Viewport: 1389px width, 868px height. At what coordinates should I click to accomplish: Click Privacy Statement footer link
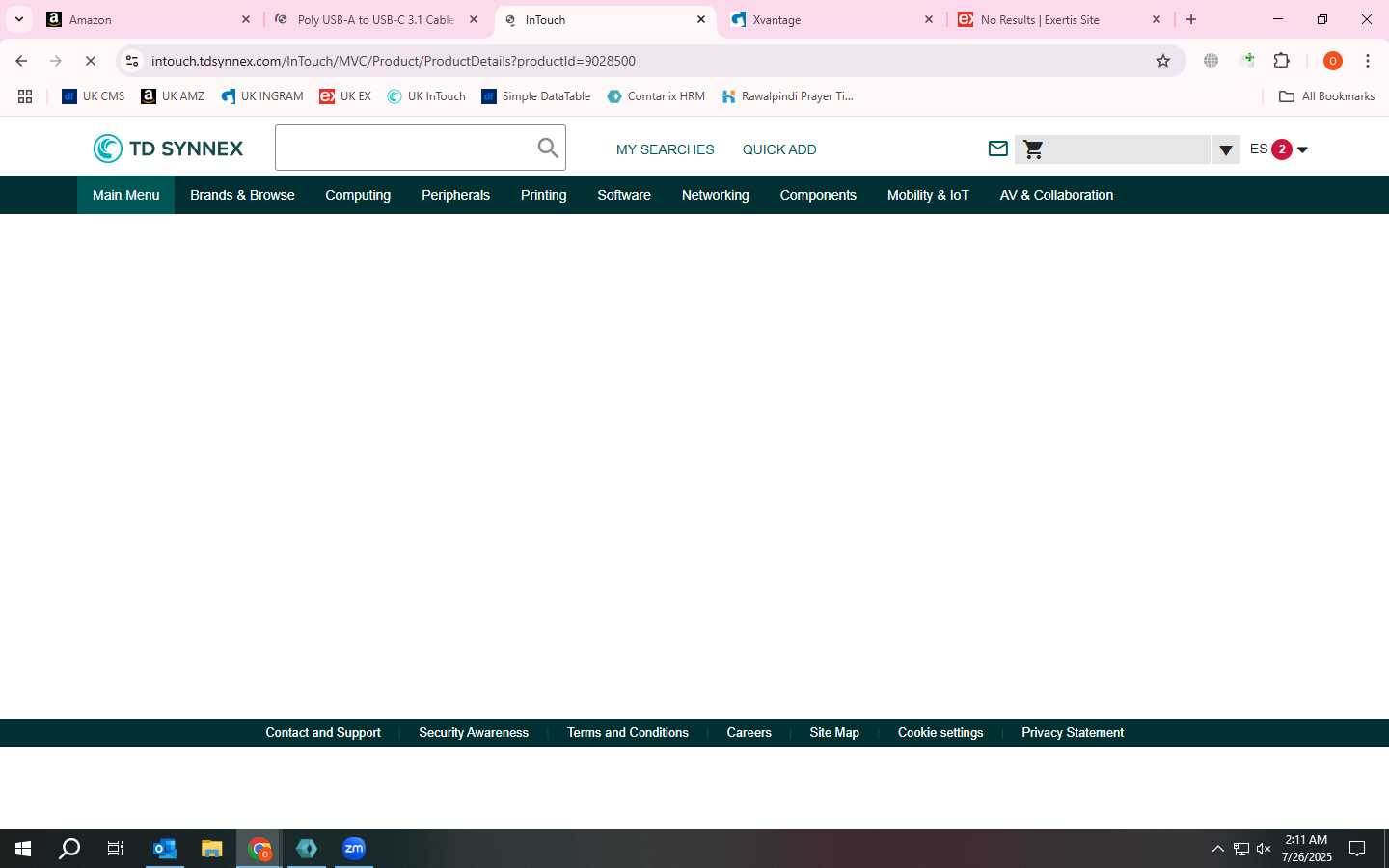point(1073,733)
